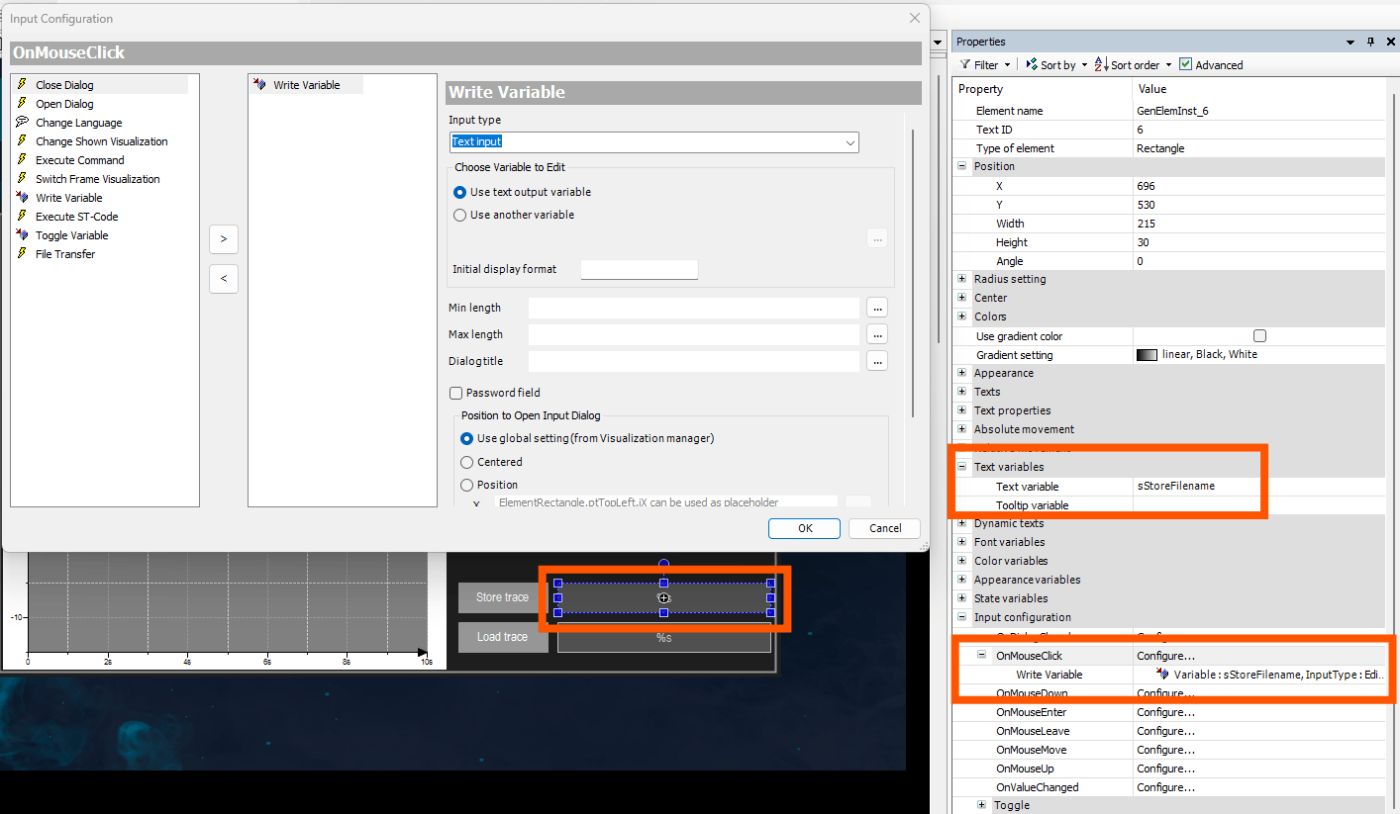Pick Change Shown Visualization action icon
This screenshot has width=1400, height=814.
coord(21,141)
